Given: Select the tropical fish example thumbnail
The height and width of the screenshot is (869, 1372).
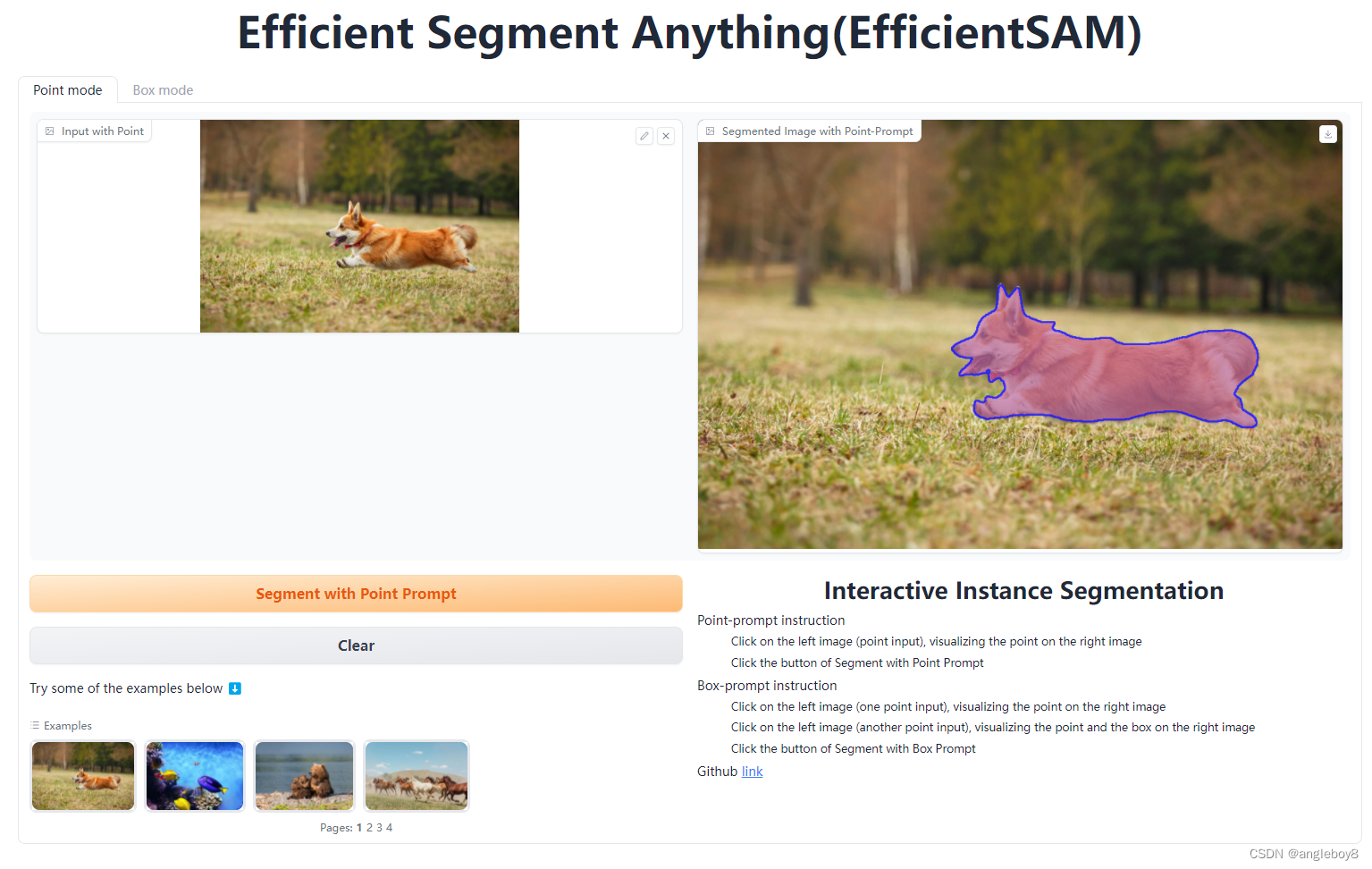Looking at the screenshot, I should tap(194, 775).
